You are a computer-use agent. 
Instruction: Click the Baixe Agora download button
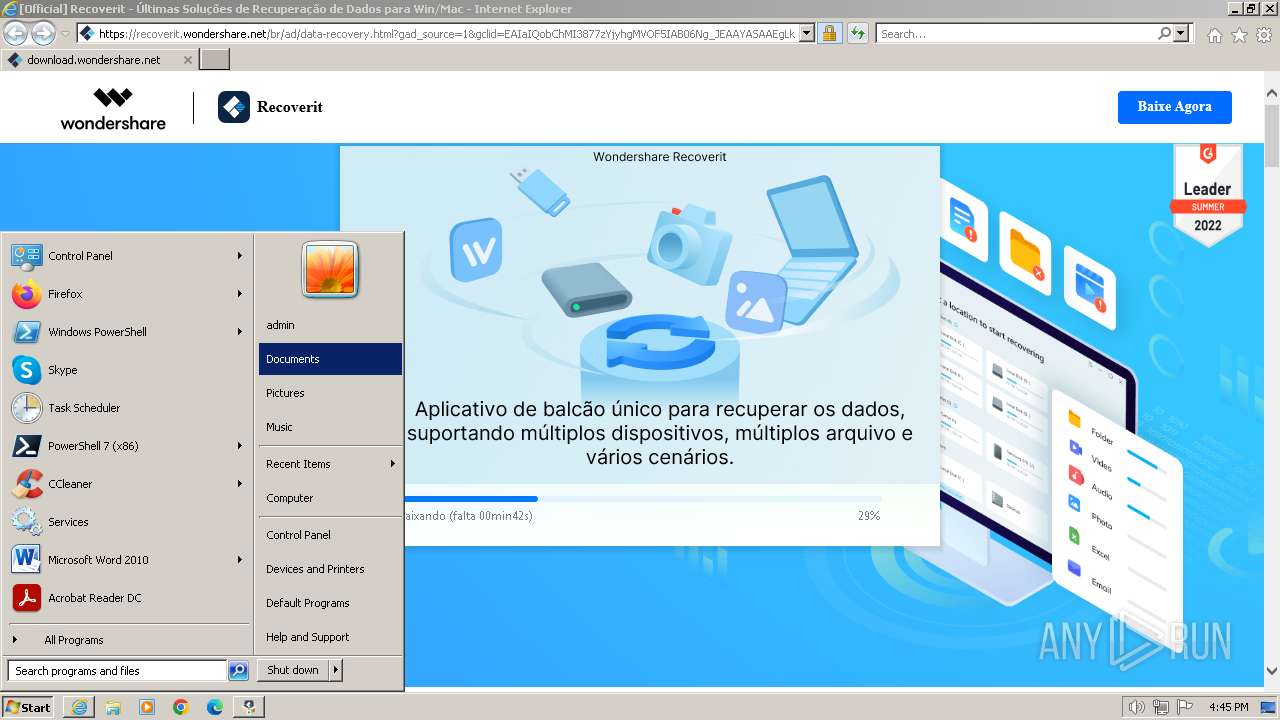click(x=1174, y=107)
